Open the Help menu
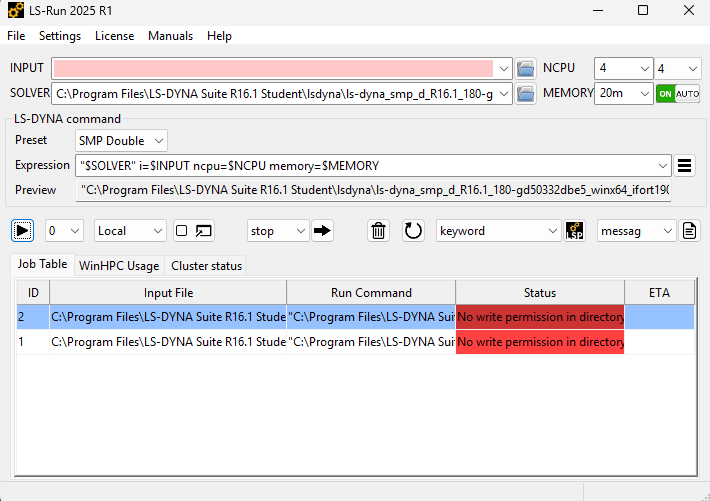The width and height of the screenshot is (710, 501). pos(219,36)
